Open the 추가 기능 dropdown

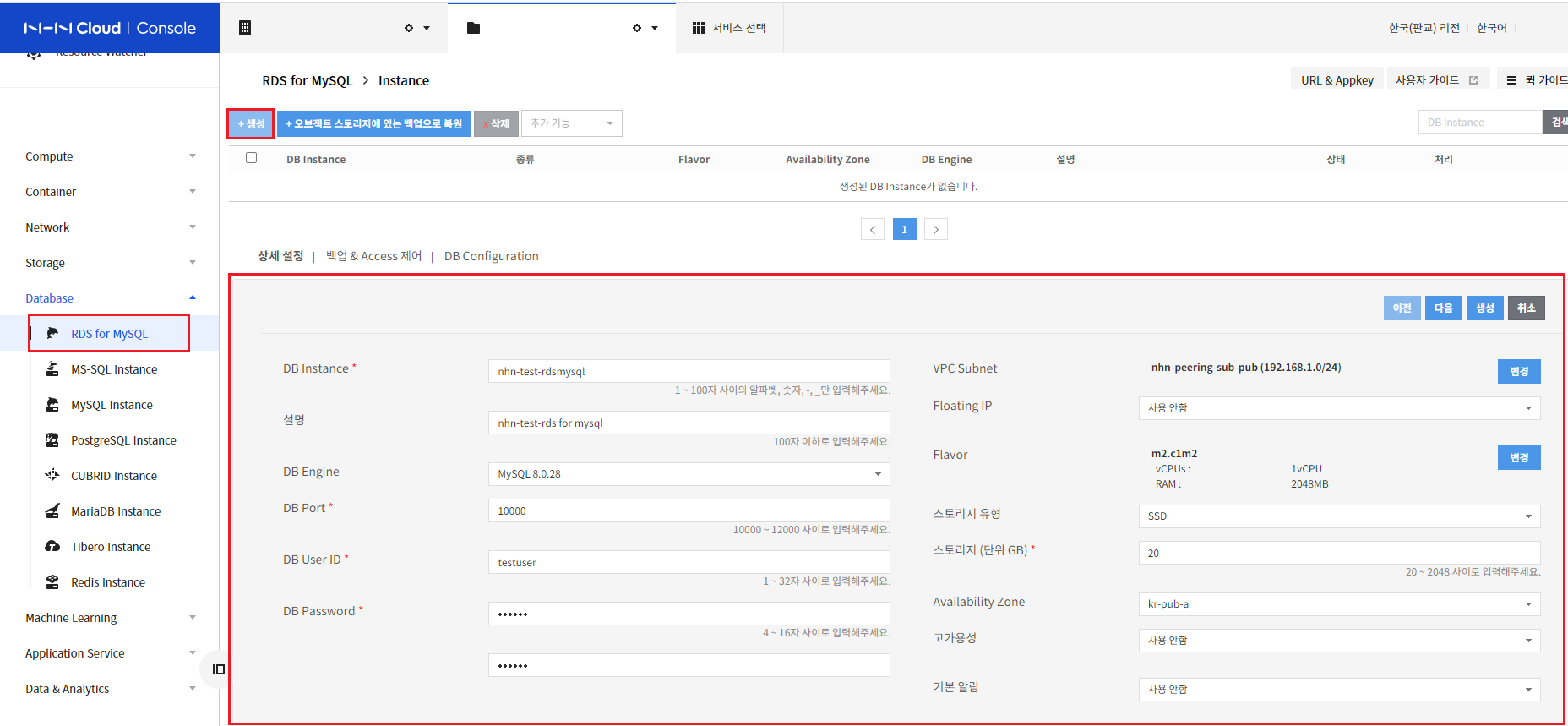coord(572,123)
